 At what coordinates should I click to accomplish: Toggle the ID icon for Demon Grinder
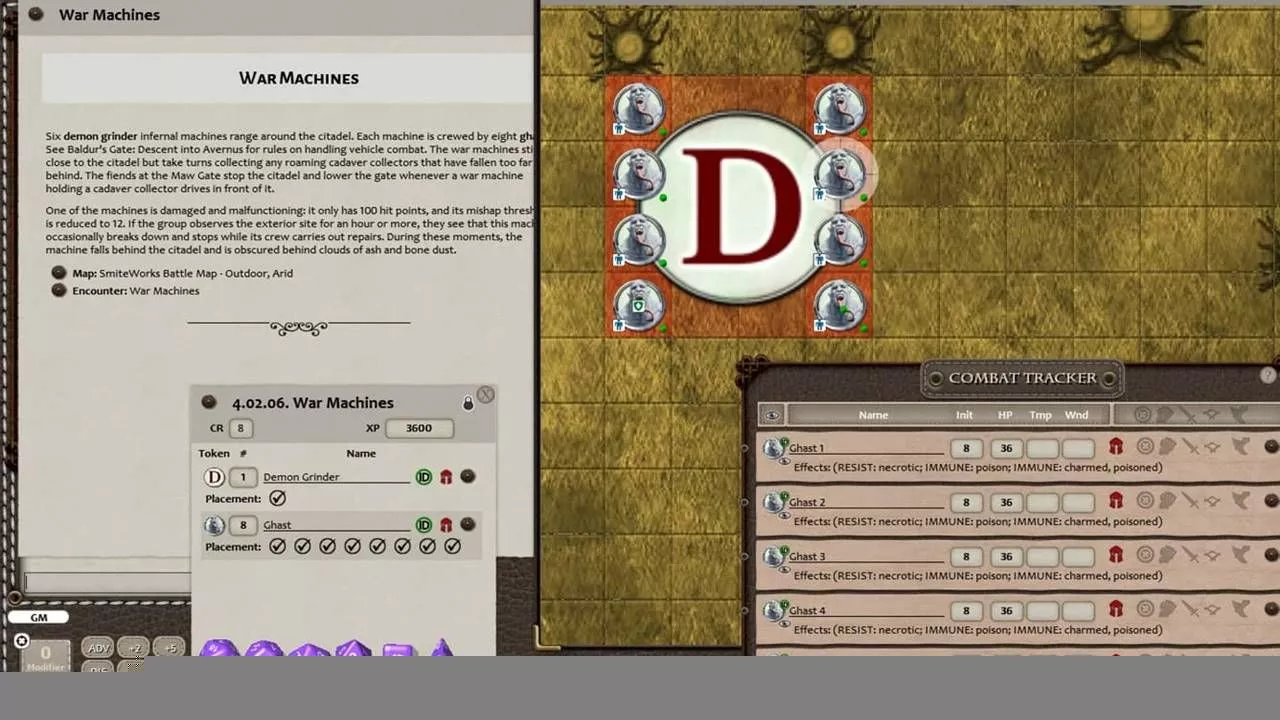coord(424,477)
